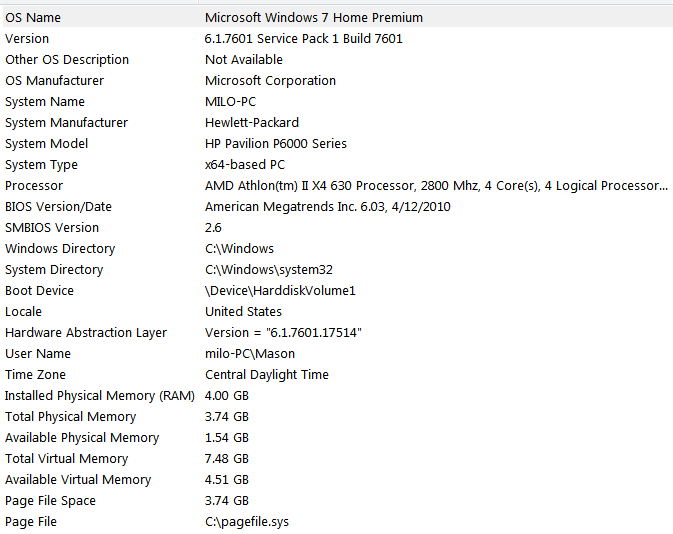673x534 pixels.
Task: Select the OS Name row
Action: [33, 18]
